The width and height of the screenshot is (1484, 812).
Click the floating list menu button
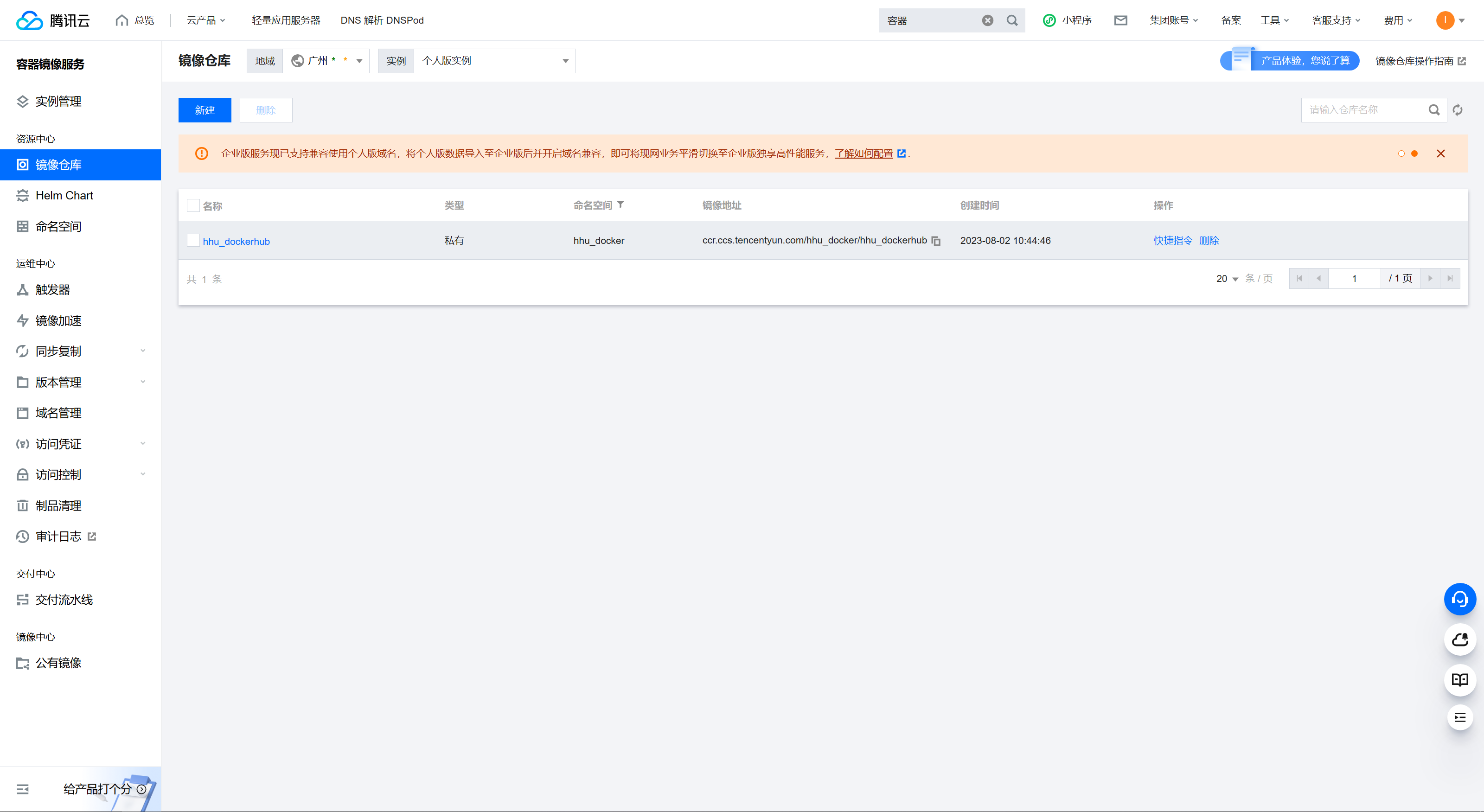tap(1460, 717)
